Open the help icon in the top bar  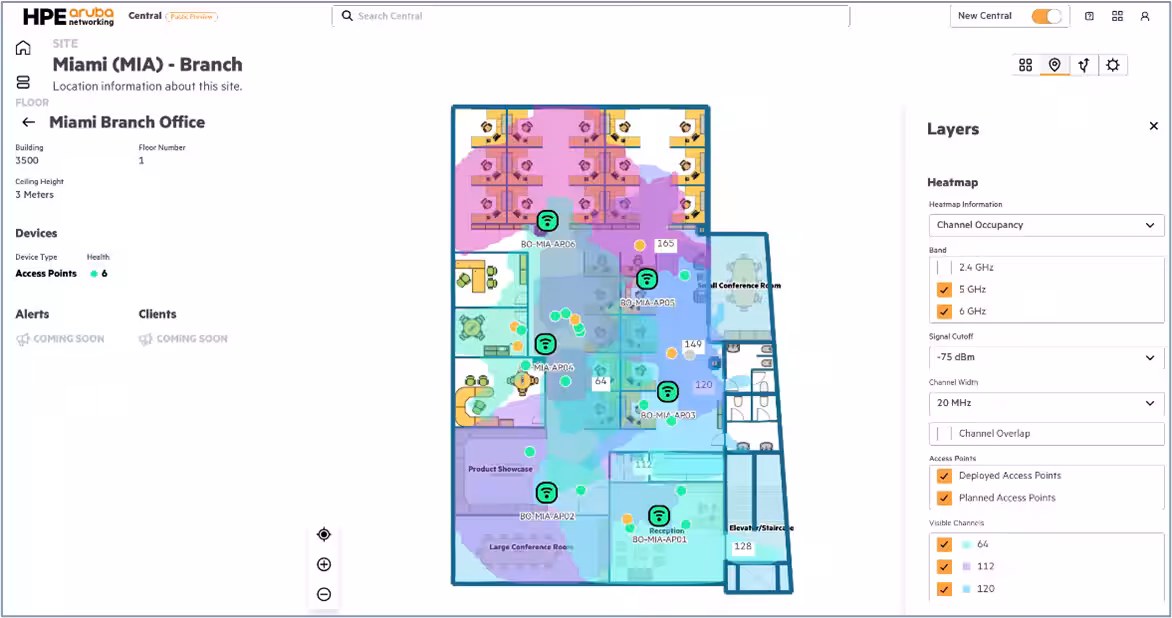pyautogui.click(x=1089, y=16)
